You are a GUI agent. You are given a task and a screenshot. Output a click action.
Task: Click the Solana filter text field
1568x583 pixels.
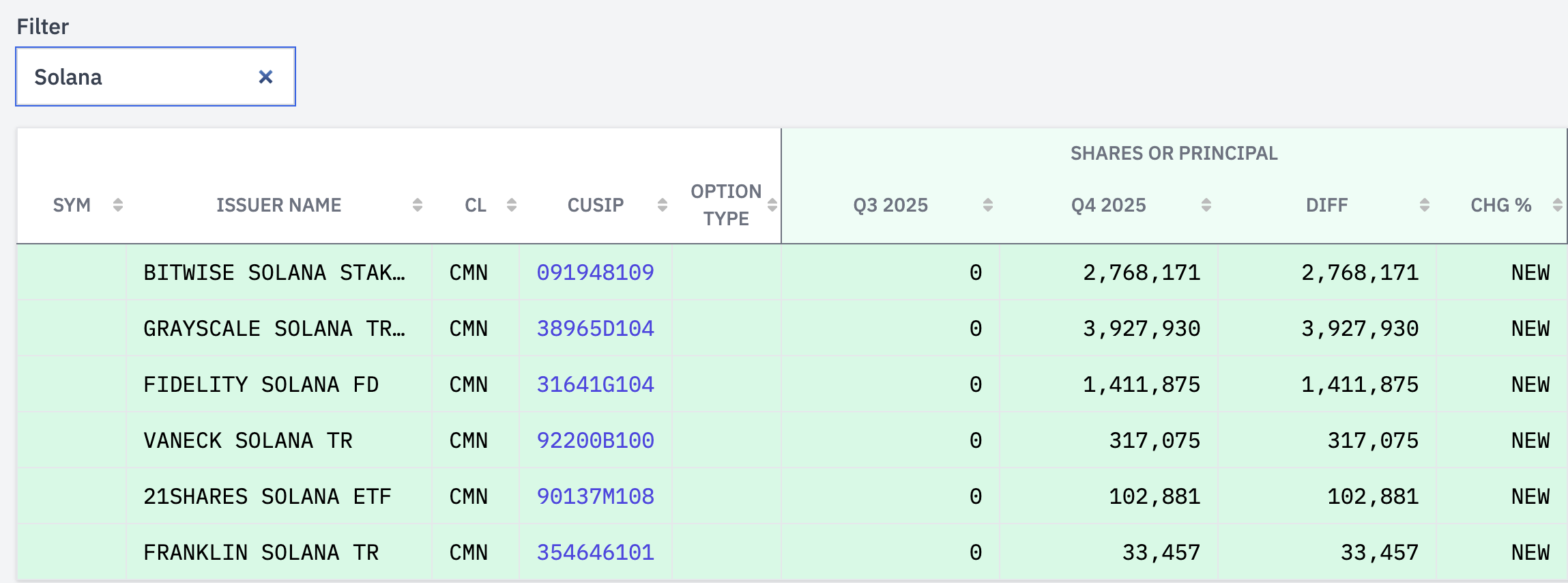tap(136, 77)
